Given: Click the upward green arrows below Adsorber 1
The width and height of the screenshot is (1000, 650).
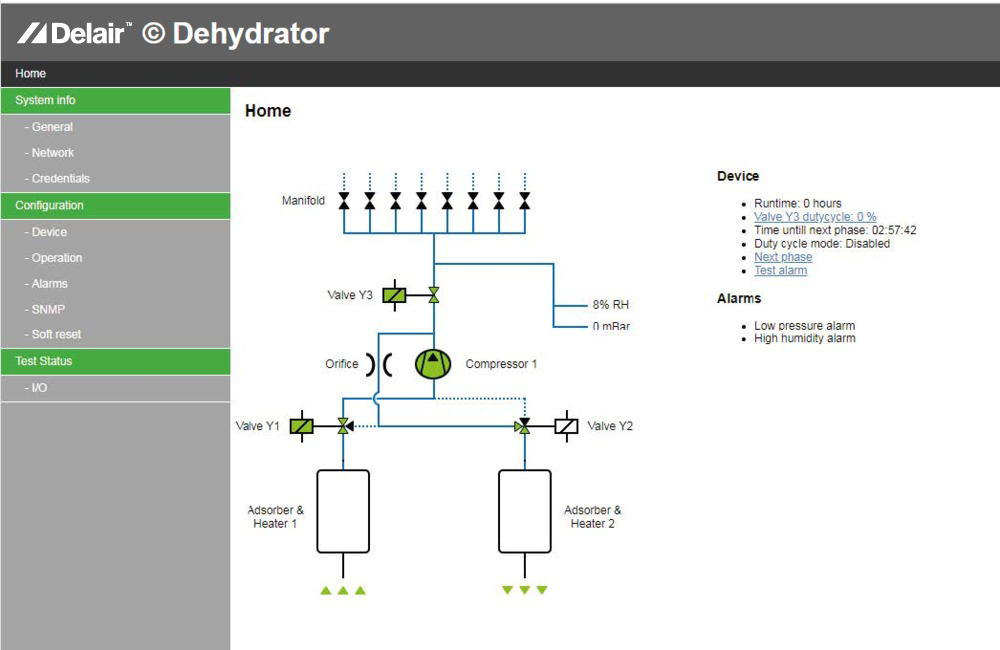Looking at the screenshot, I should pos(343,591).
